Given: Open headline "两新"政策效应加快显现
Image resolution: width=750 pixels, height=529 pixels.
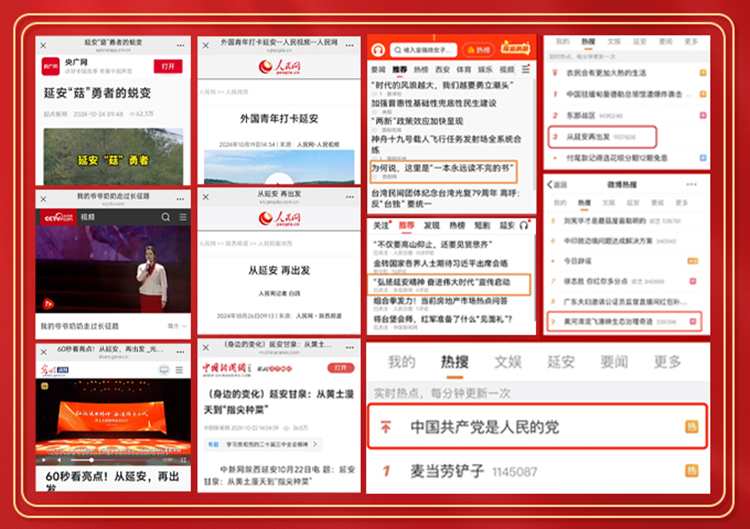Looking at the screenshot, I should coord(418,121).
